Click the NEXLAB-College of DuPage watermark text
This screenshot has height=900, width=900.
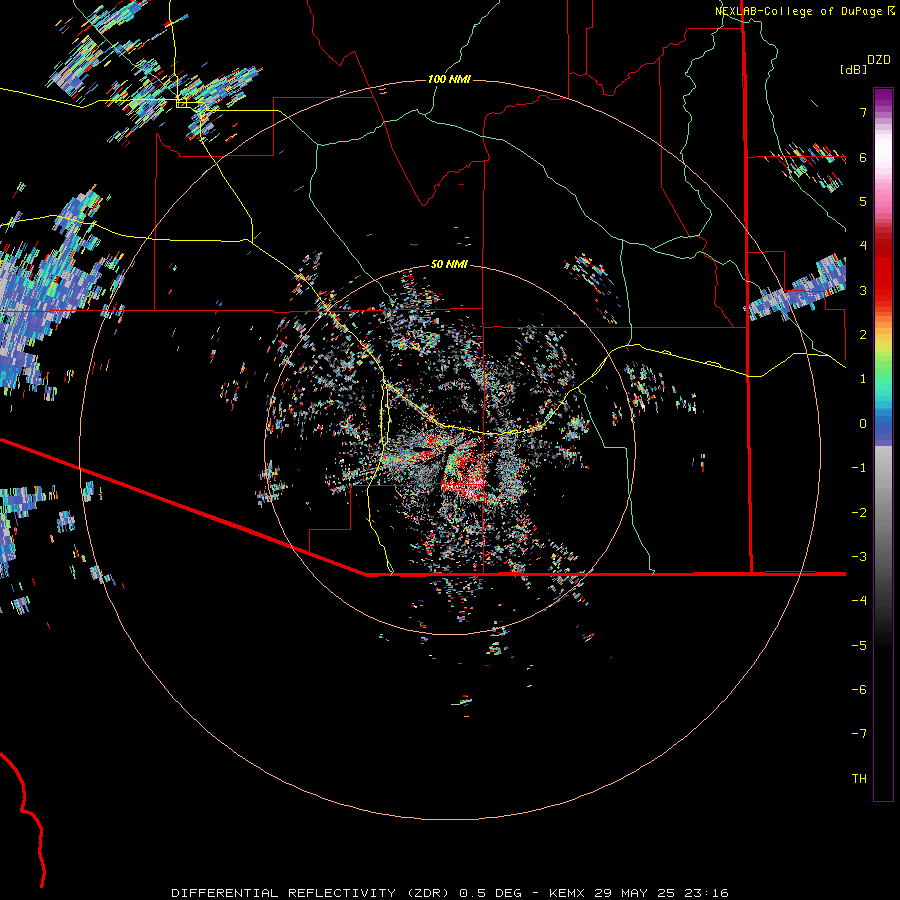click(804, 11)
